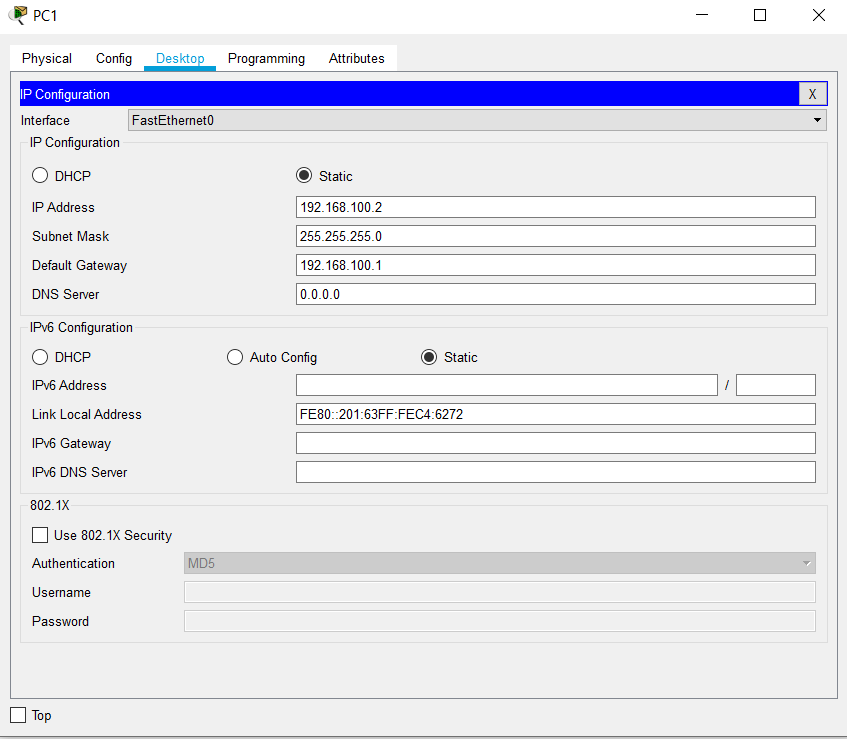The width and height of the screenshot is (847, 739).
Task: Close the IP Configuration panel
Action: [x=812, y=93]
